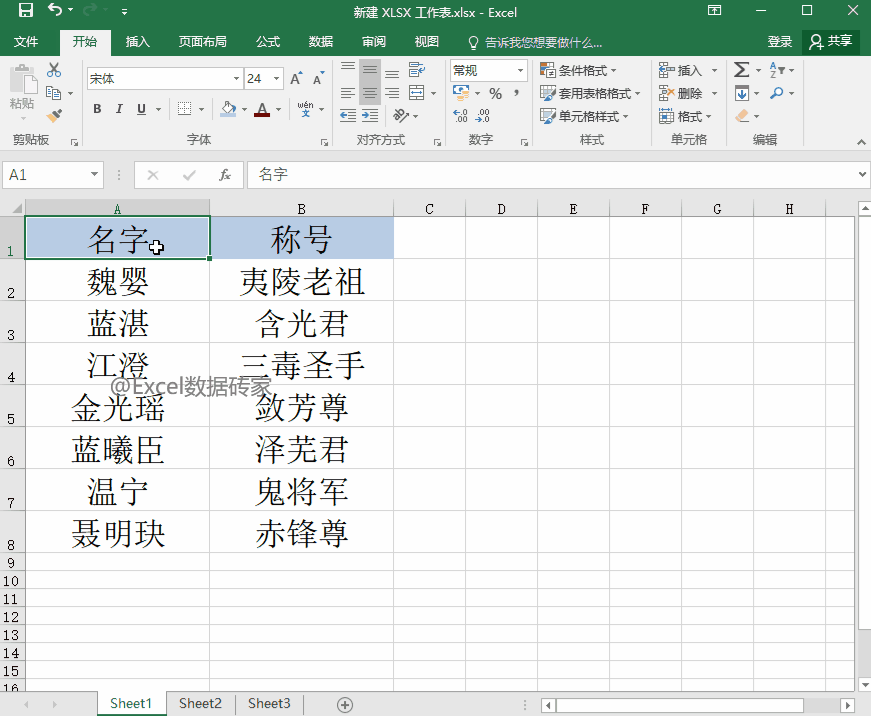The height and width of the screenshot is (716, 871).
Task: Click the Increase Indent icon
Action: pos(370,116)
